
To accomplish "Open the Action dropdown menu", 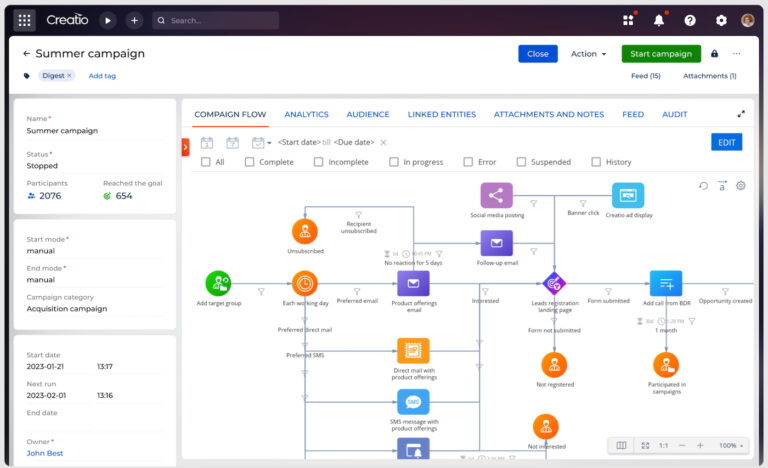I will pyautogui.click(x=588, y=53).
